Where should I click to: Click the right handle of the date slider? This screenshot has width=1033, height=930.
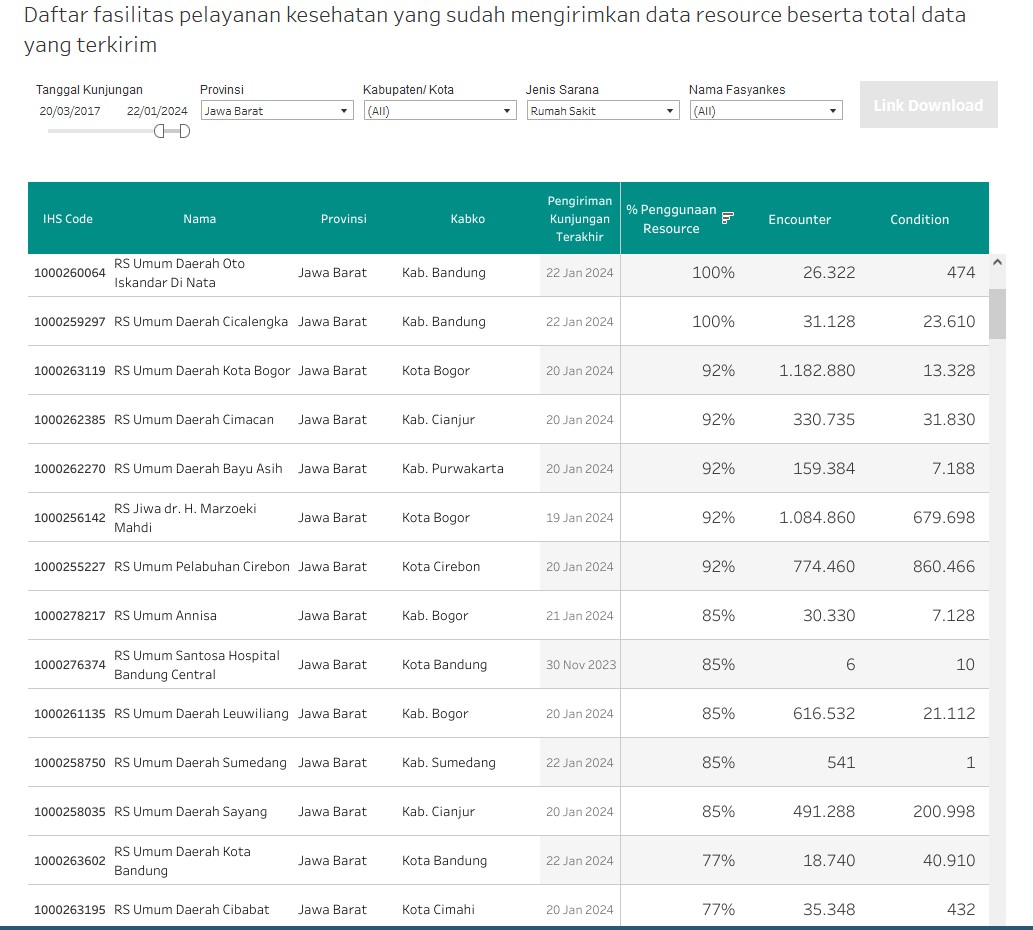pos(184,132)
